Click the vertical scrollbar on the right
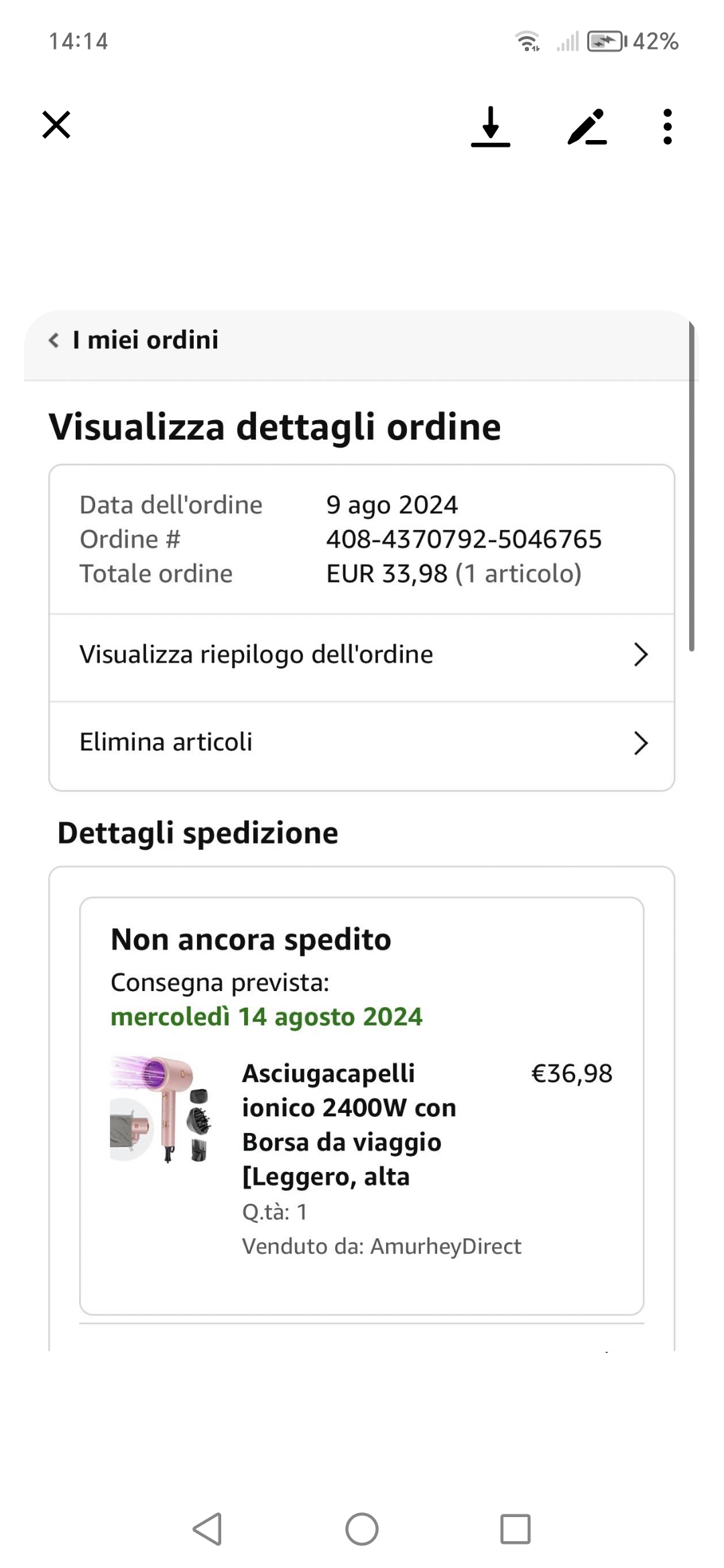Screen dimensions: 724x1568 tap(691, 486)
